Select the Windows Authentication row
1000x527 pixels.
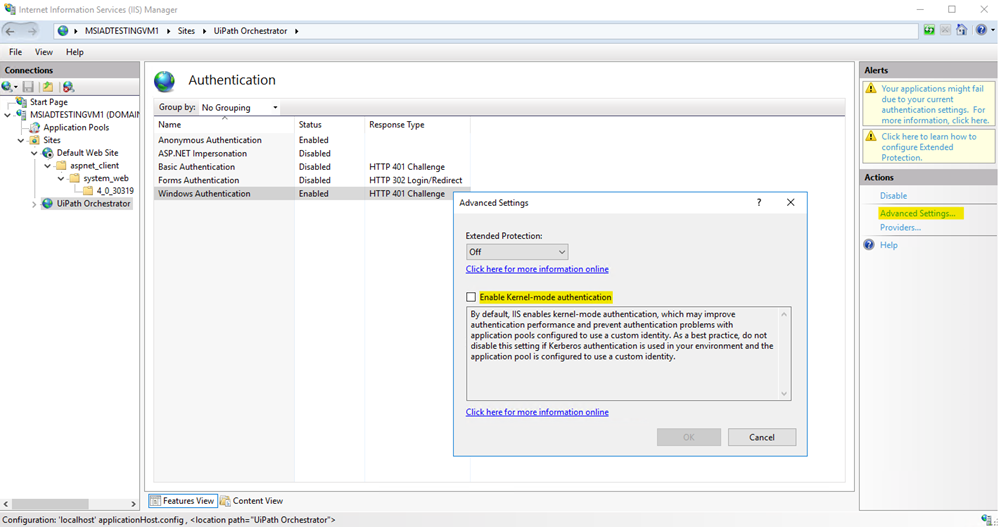coord(312,193)
